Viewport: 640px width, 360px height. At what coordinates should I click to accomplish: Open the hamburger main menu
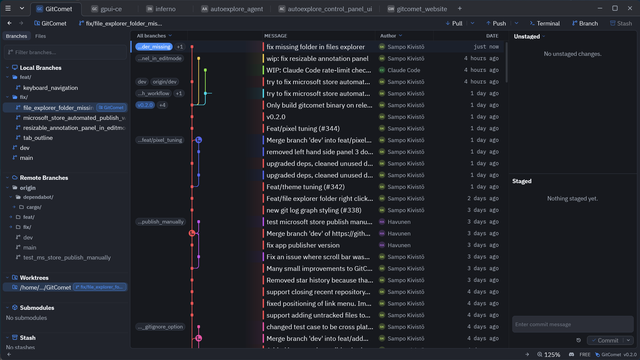click(8, 9)
